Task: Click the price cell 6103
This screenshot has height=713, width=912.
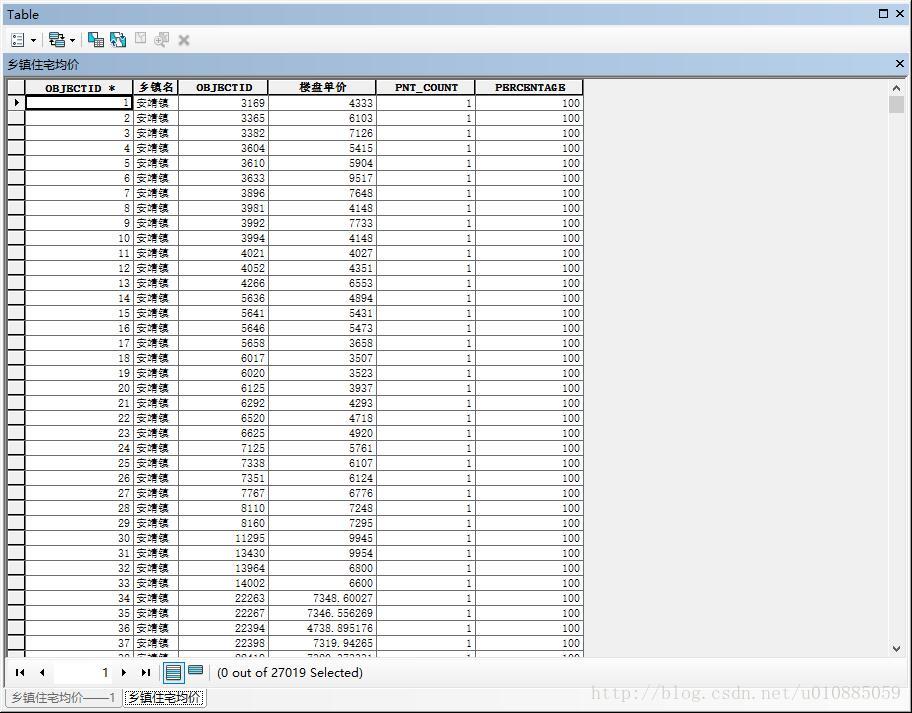Action: 322,118
